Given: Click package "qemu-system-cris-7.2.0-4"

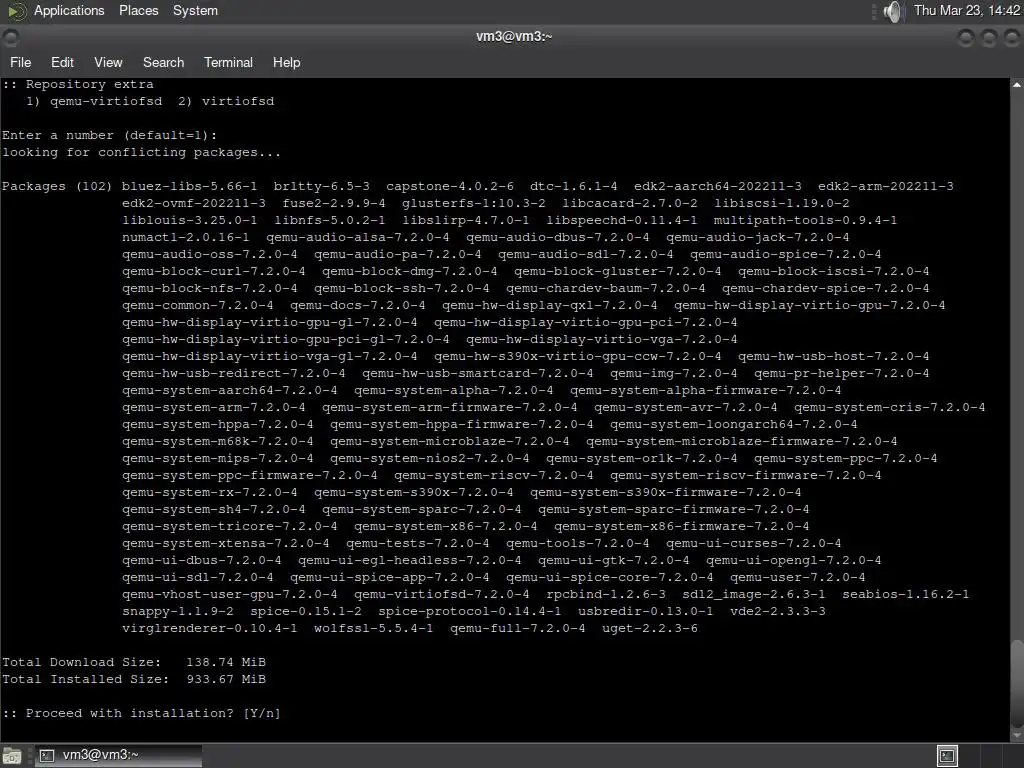Looking at the screenshot, I should 889,407.
